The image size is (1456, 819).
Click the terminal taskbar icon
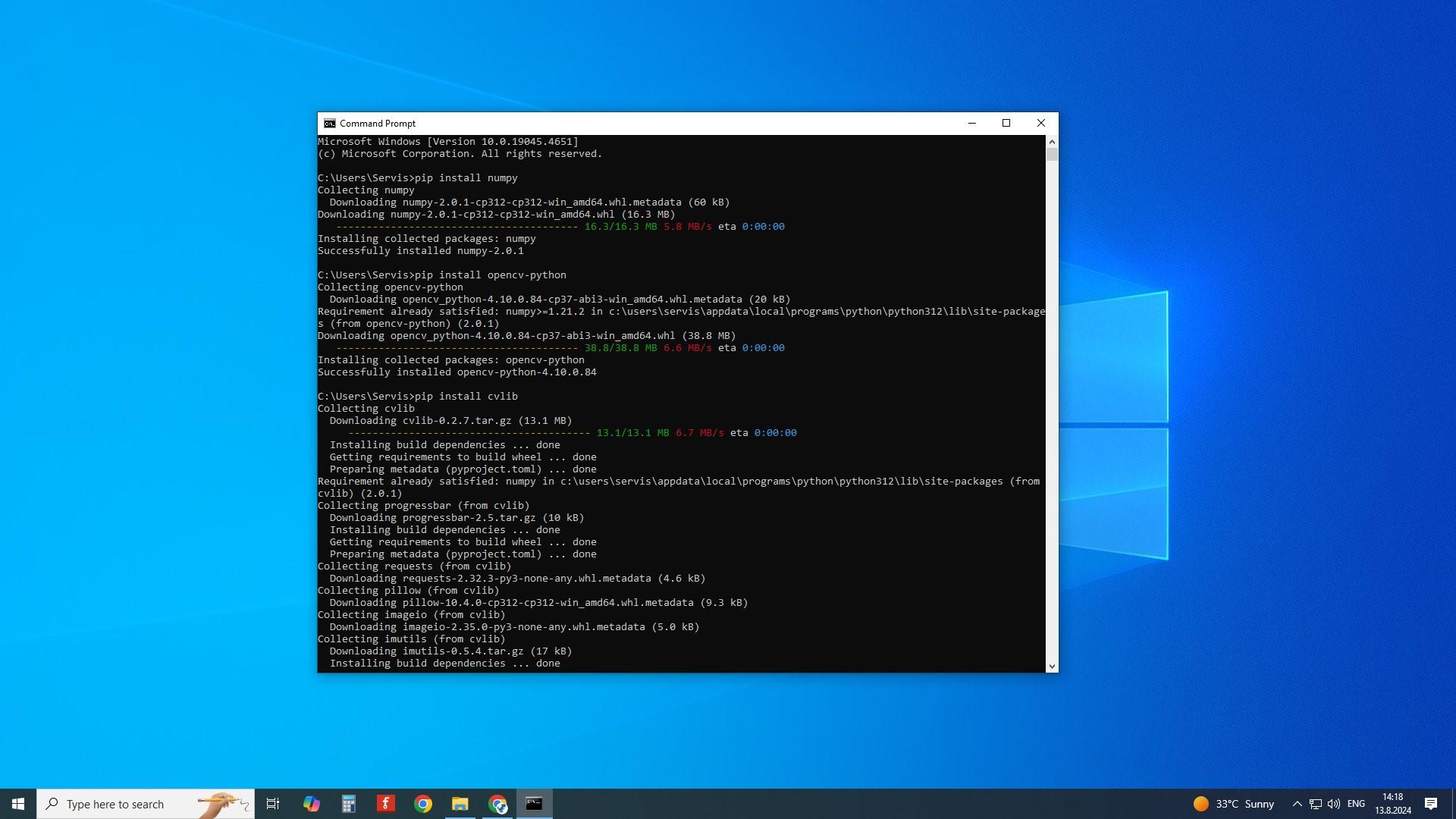[x=534, y=803]
